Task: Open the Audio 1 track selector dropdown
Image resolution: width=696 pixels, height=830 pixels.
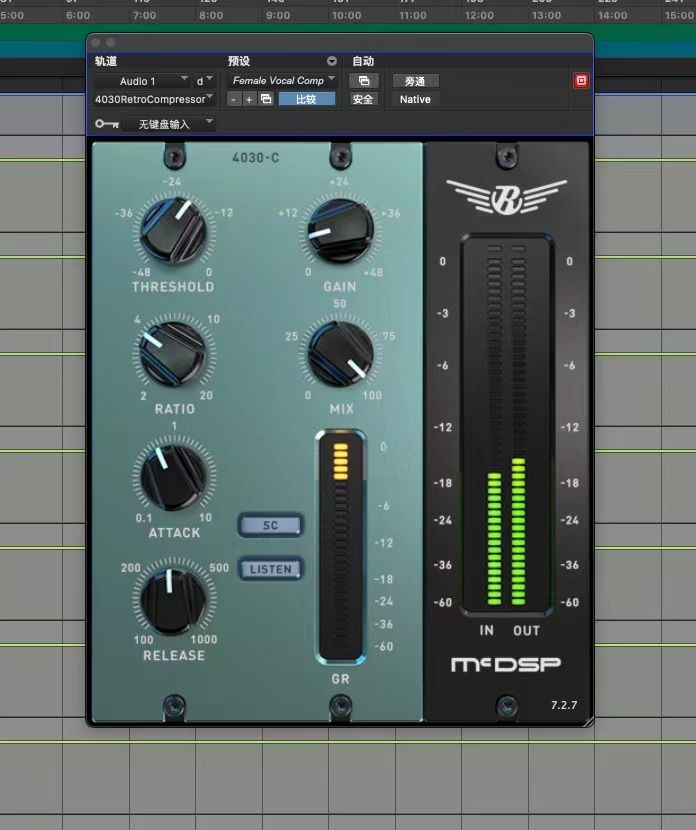Action: pyautogui.click(x=142, y=81)
